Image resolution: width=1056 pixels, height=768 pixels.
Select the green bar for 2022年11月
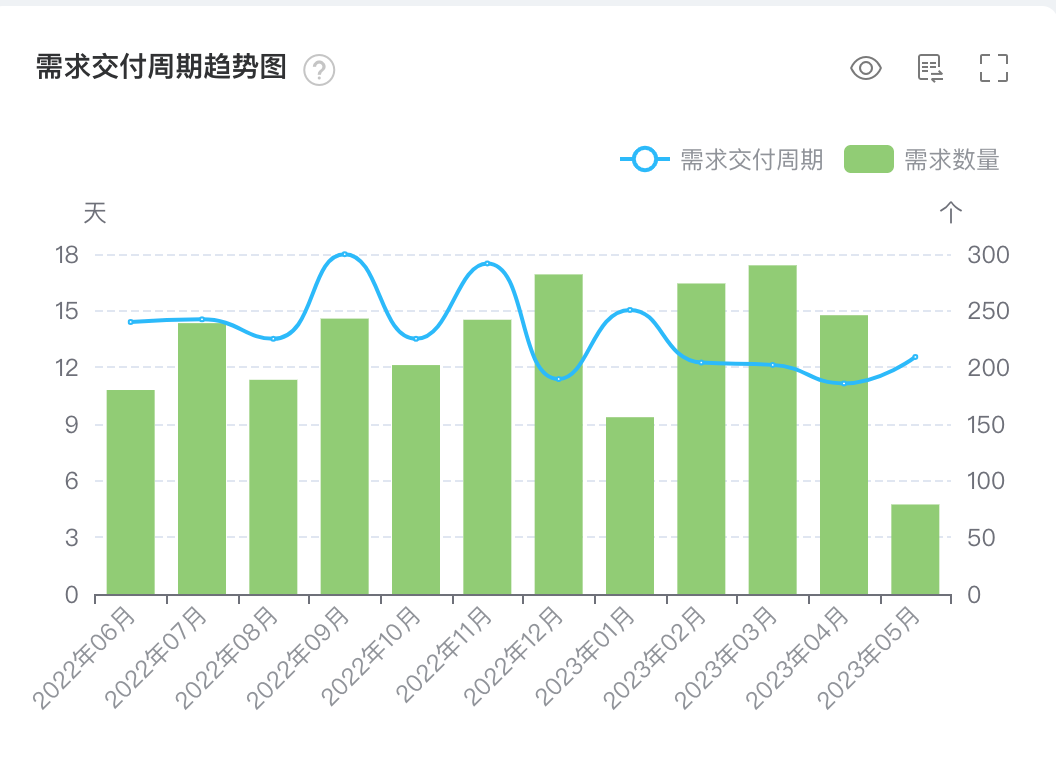(488, 457)
